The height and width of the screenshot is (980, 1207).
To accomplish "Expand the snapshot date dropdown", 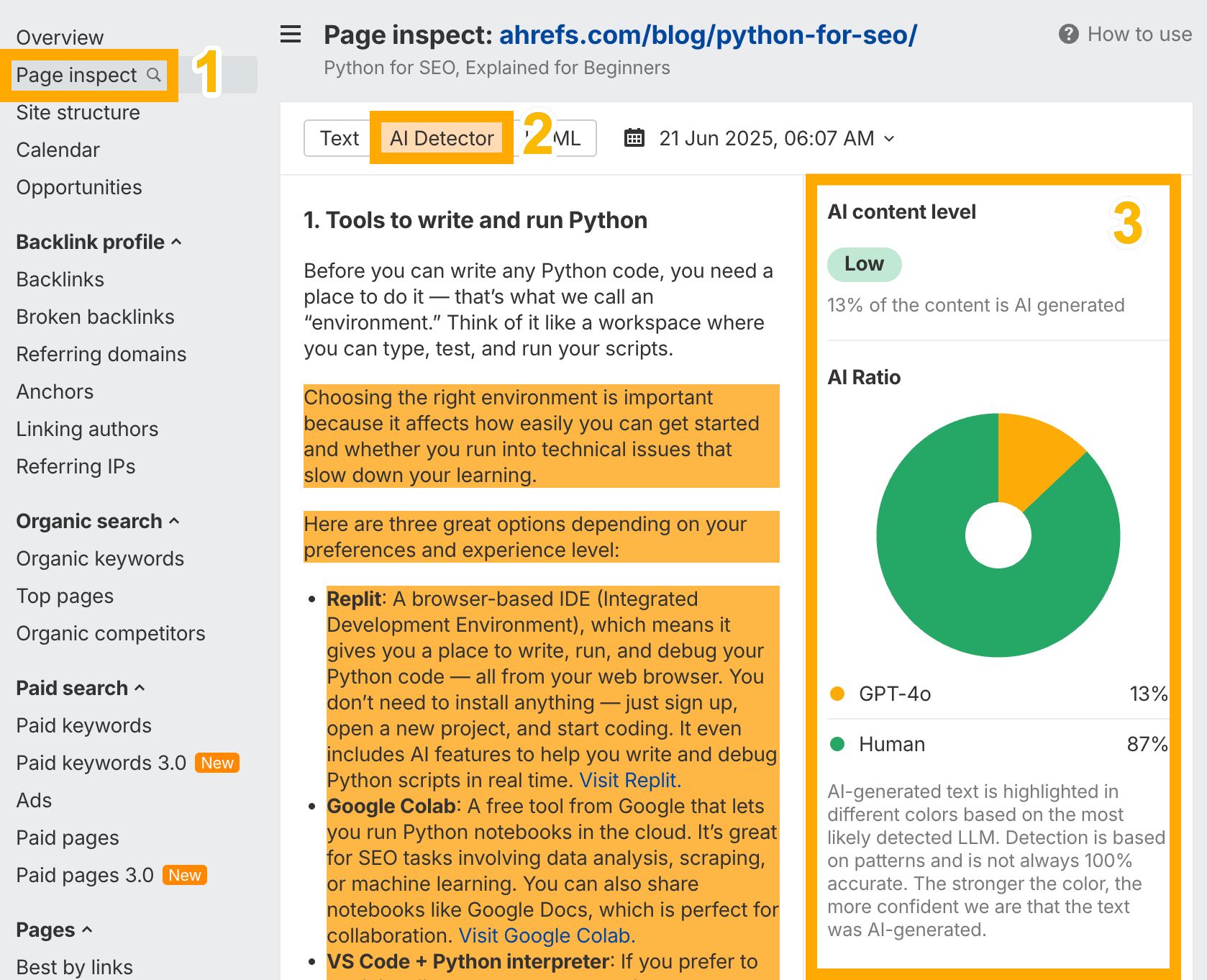I will pyautogui.click(x=890, y=138).
